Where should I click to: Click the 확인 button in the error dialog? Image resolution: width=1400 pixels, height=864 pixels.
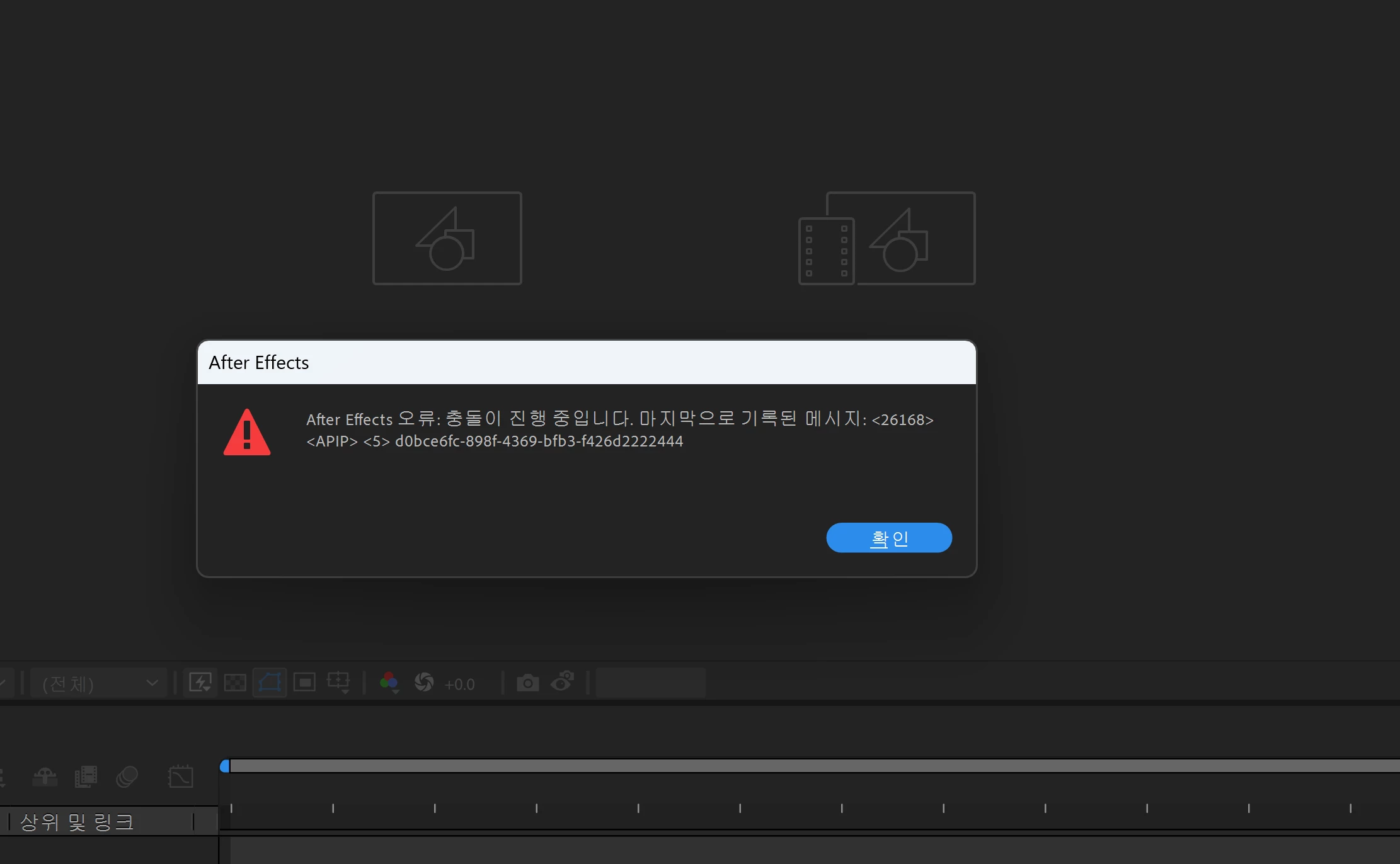tap(888, 538)
